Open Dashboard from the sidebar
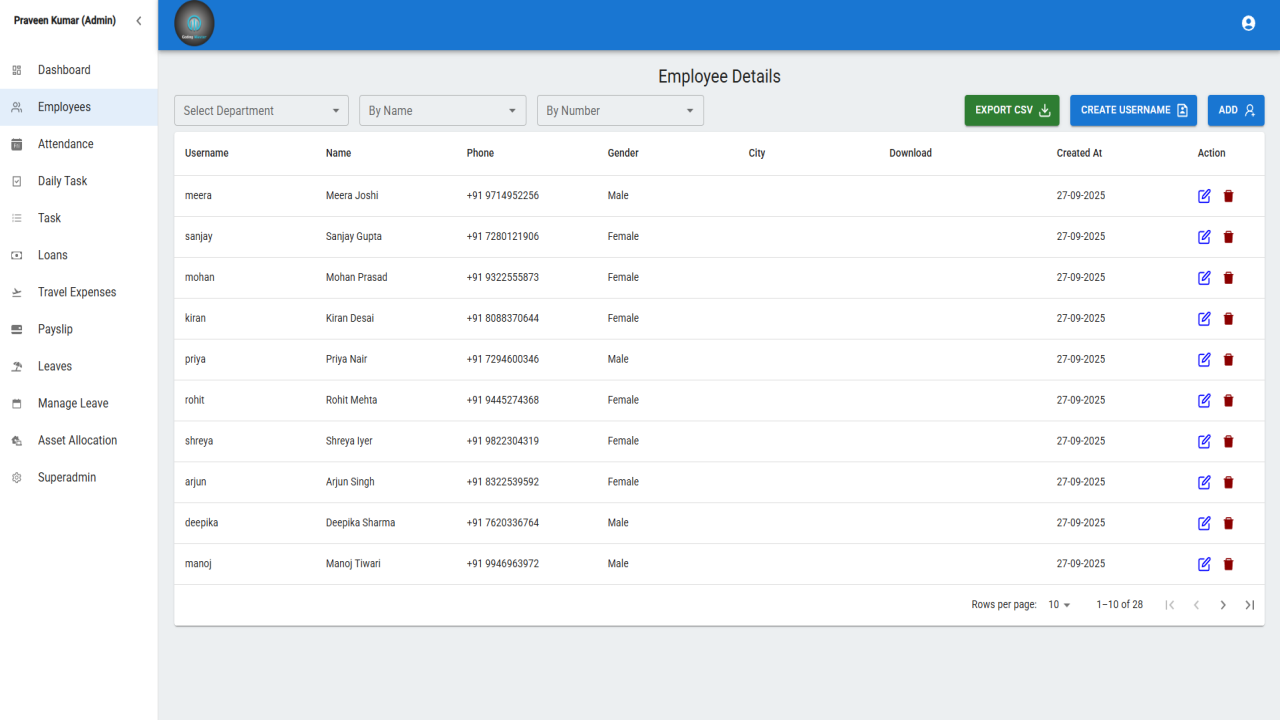Screen dimensions: 1280x720 tap(79, 70)
